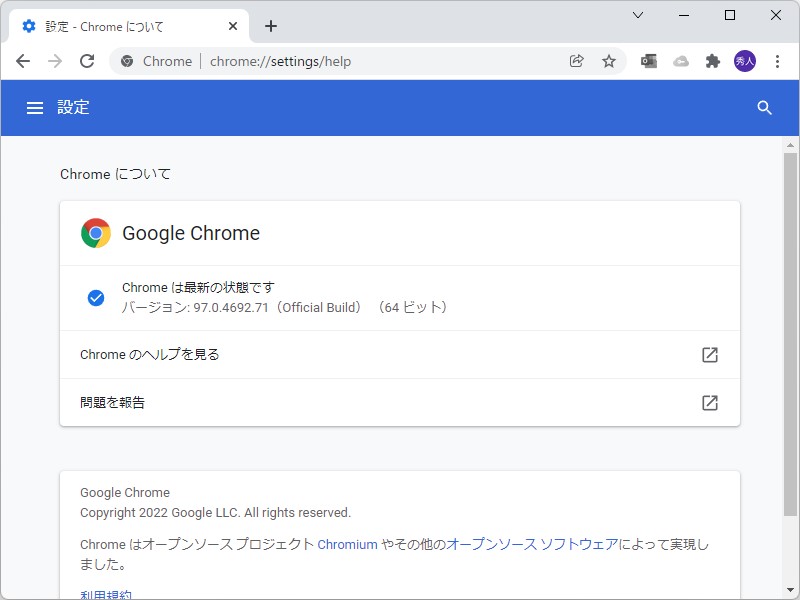The width and height of the screenshot is (800, 600).
Task: Click inside the address bar
Action: coord(350,61)
